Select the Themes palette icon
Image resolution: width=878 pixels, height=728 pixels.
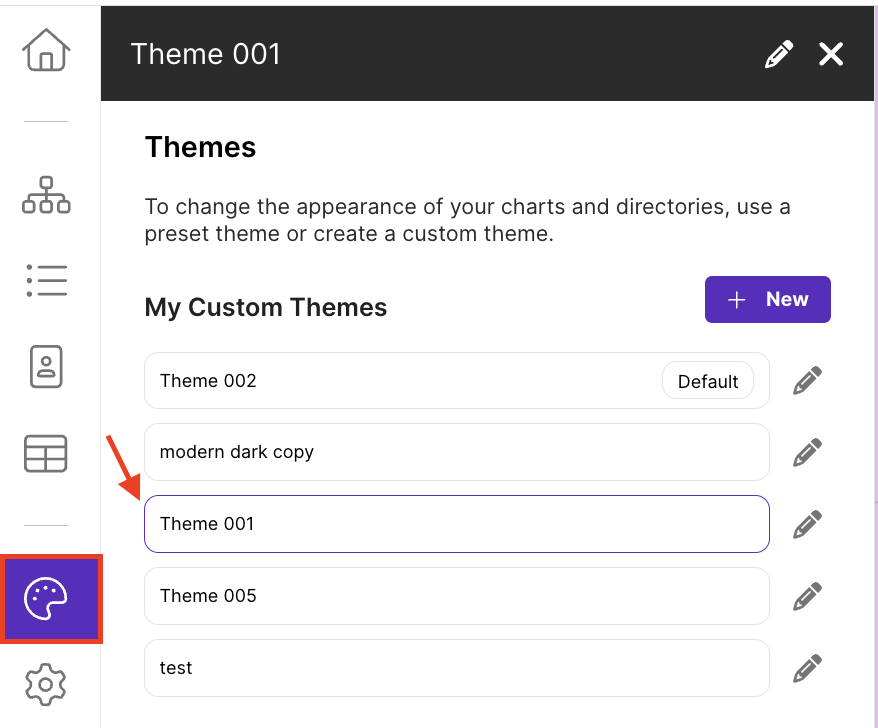click(51, 599)
